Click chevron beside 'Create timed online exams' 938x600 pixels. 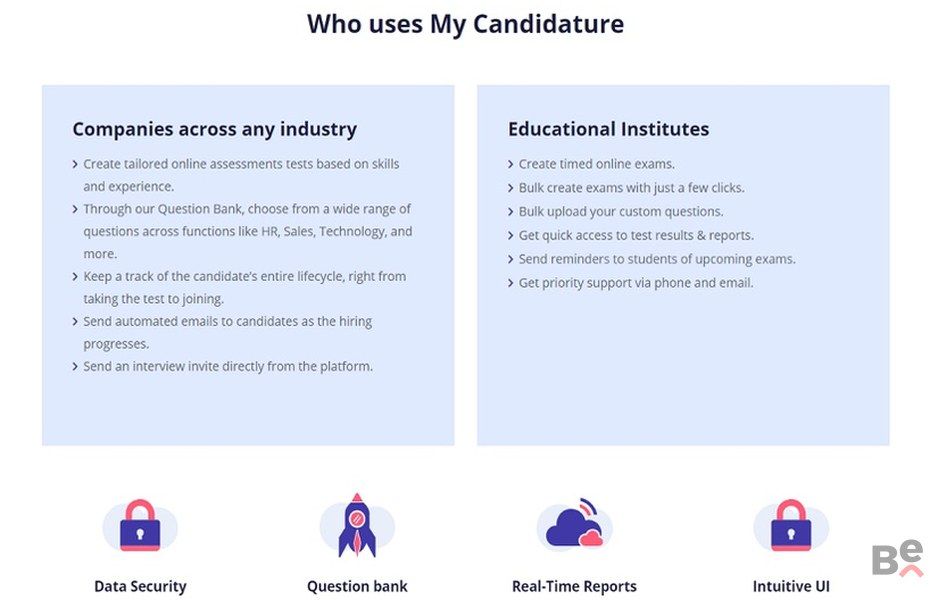[511, 164]
